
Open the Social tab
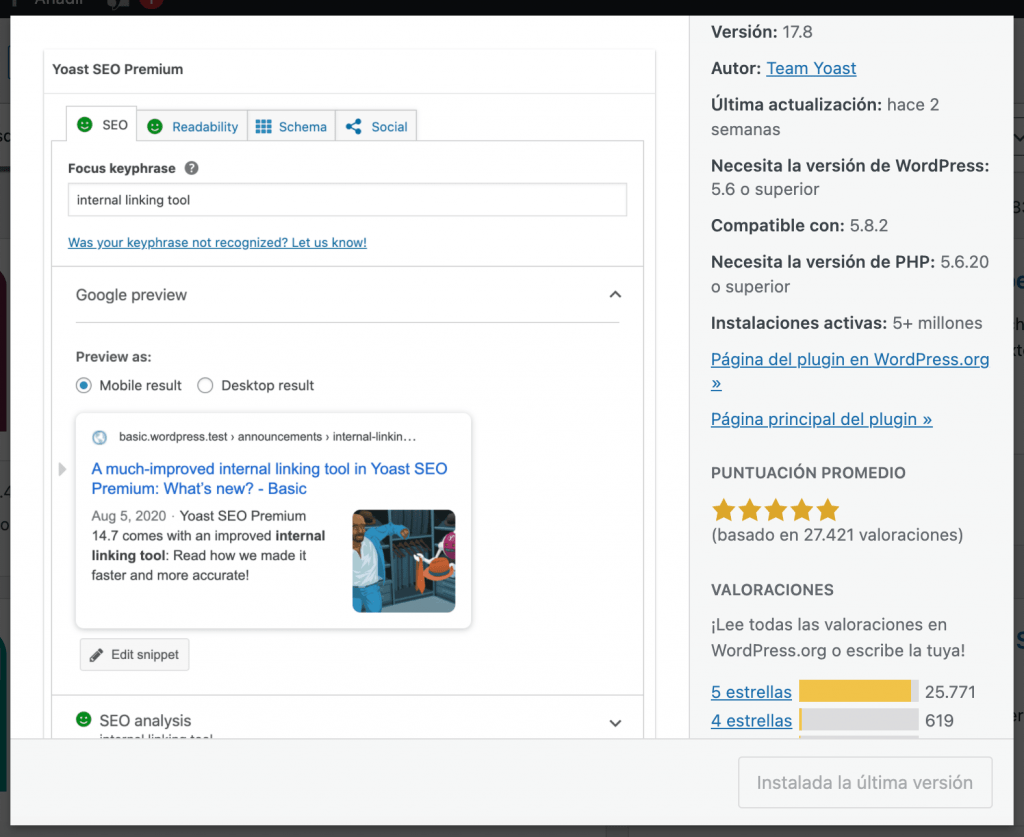point(376,127)
